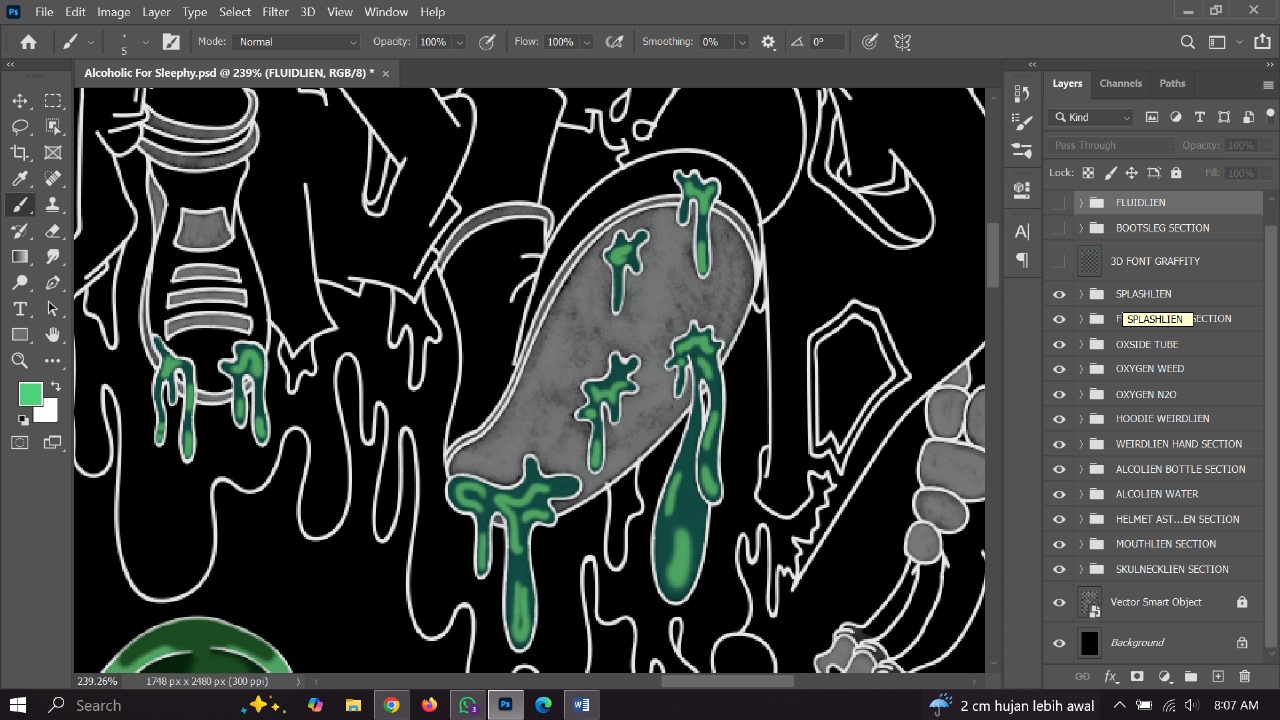1280x720 pixels.
Task: Create a new layer group
Action: click(1191, 677)
